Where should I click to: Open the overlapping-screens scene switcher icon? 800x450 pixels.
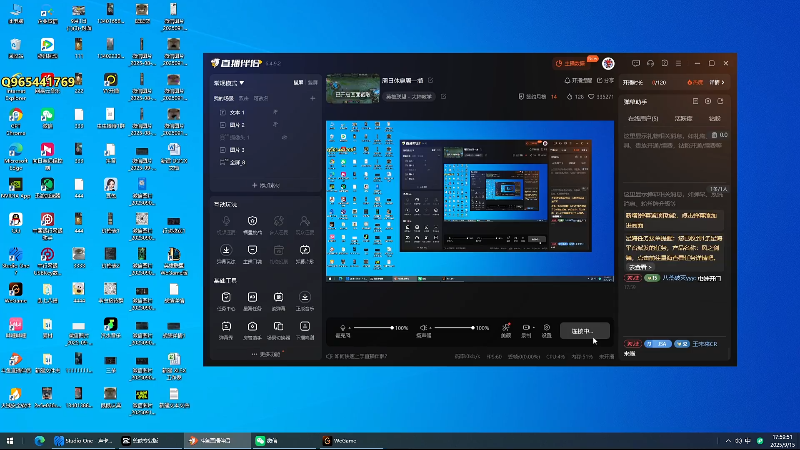279,326
